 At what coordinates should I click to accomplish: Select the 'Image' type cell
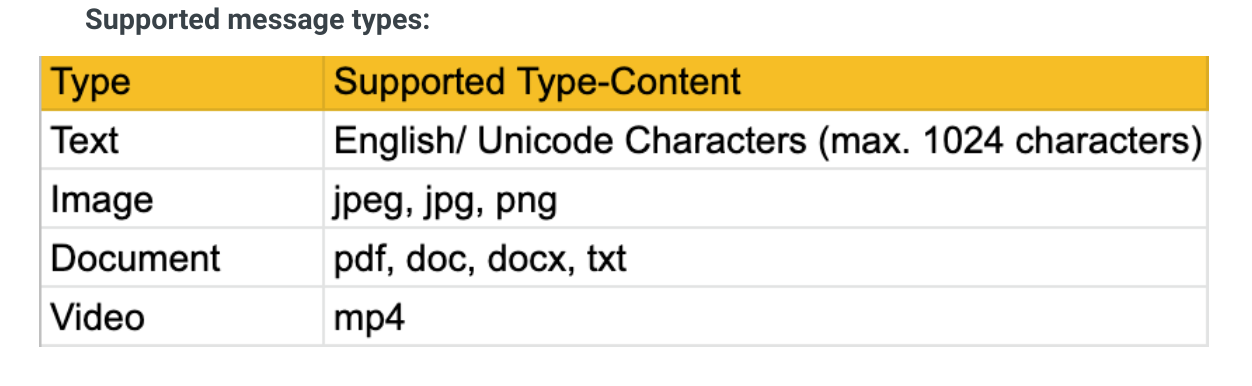click(x=182, y=200)
